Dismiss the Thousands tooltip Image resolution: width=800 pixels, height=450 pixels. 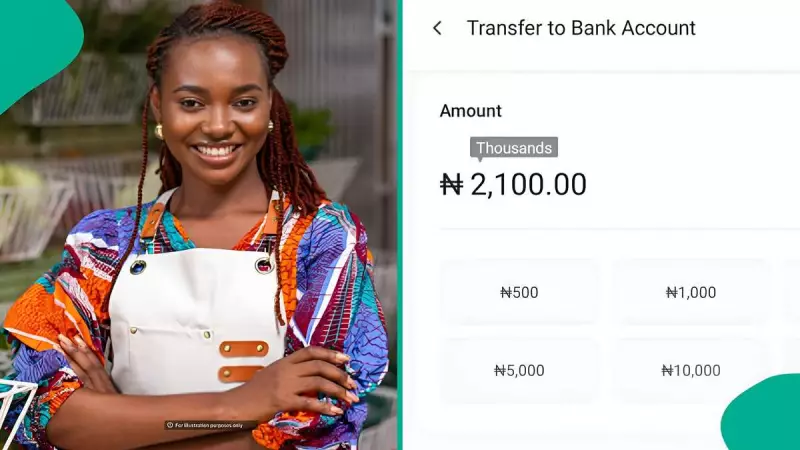coord(514,148)
